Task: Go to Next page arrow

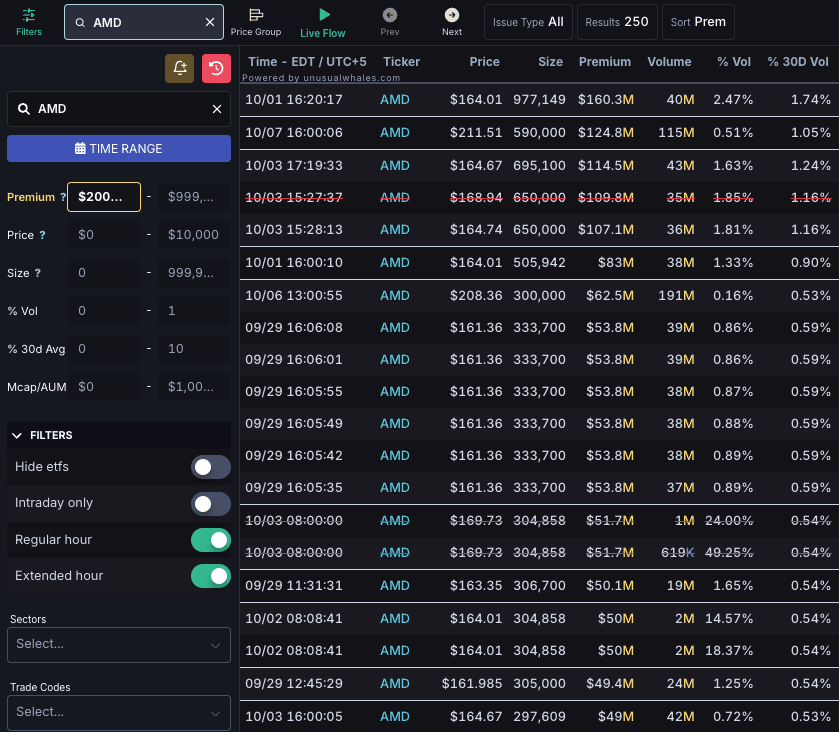Action: pos(452,15)
